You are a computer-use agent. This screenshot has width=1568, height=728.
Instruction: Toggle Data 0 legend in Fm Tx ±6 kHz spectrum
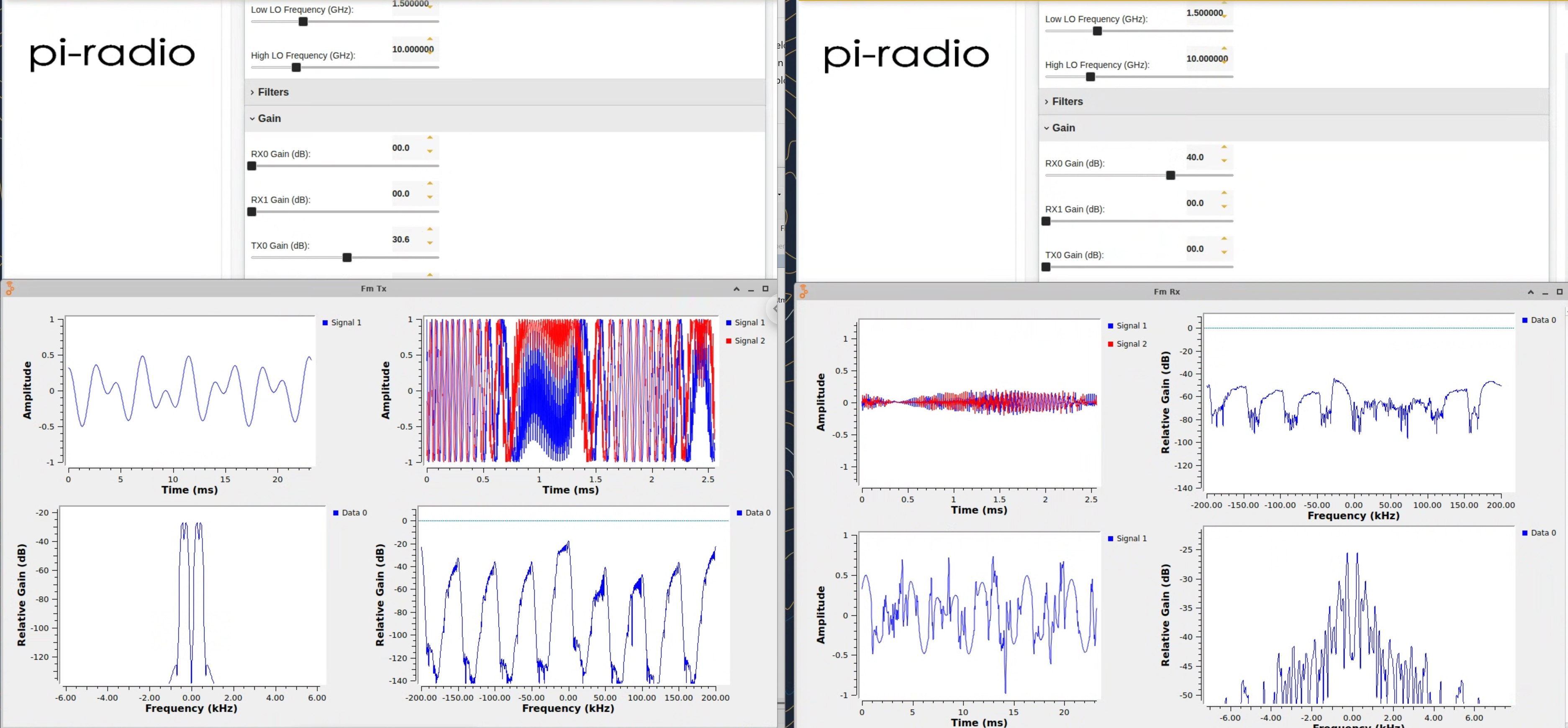click(x=353, y=513)
